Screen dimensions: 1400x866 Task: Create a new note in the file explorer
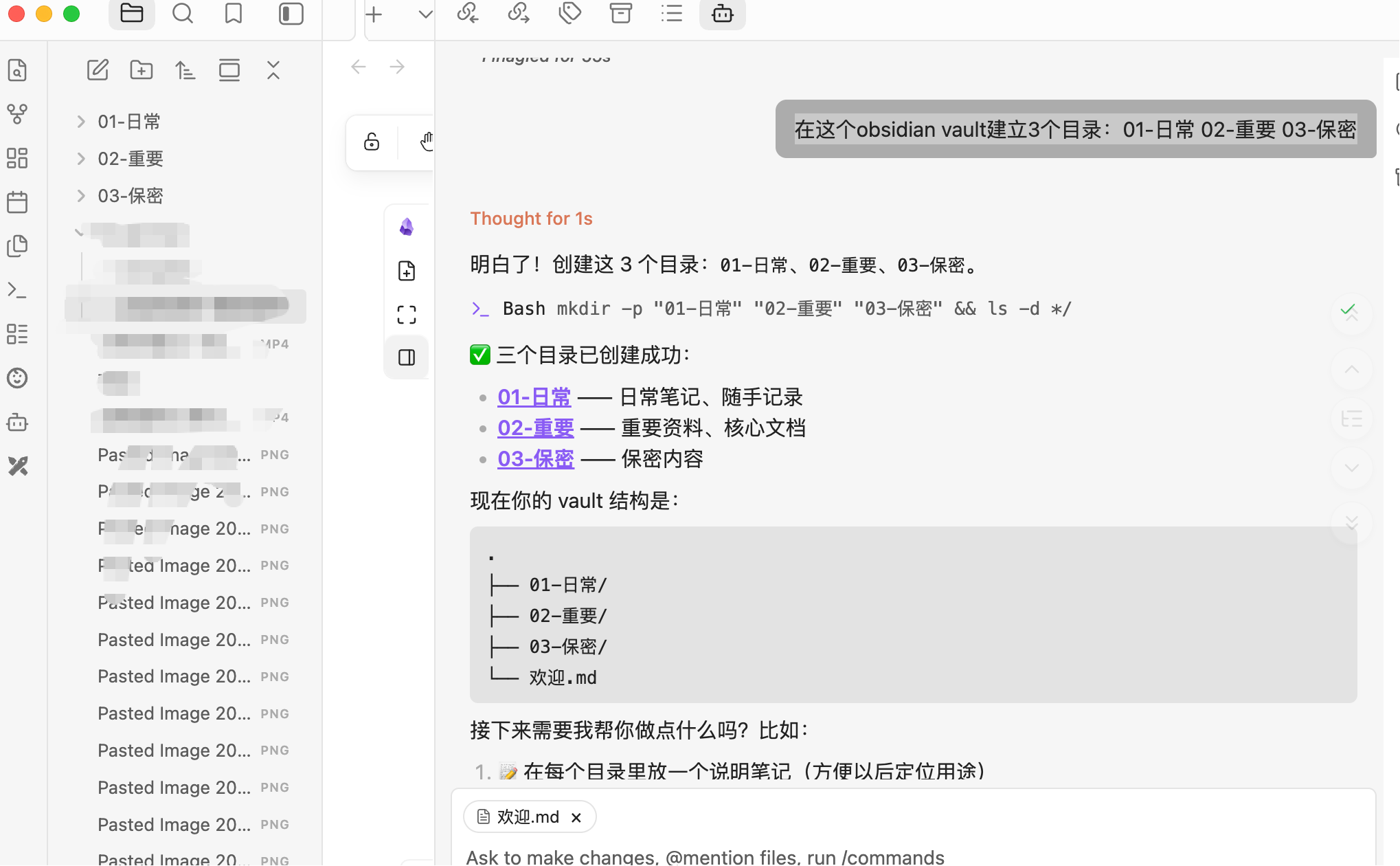[98, 70]
